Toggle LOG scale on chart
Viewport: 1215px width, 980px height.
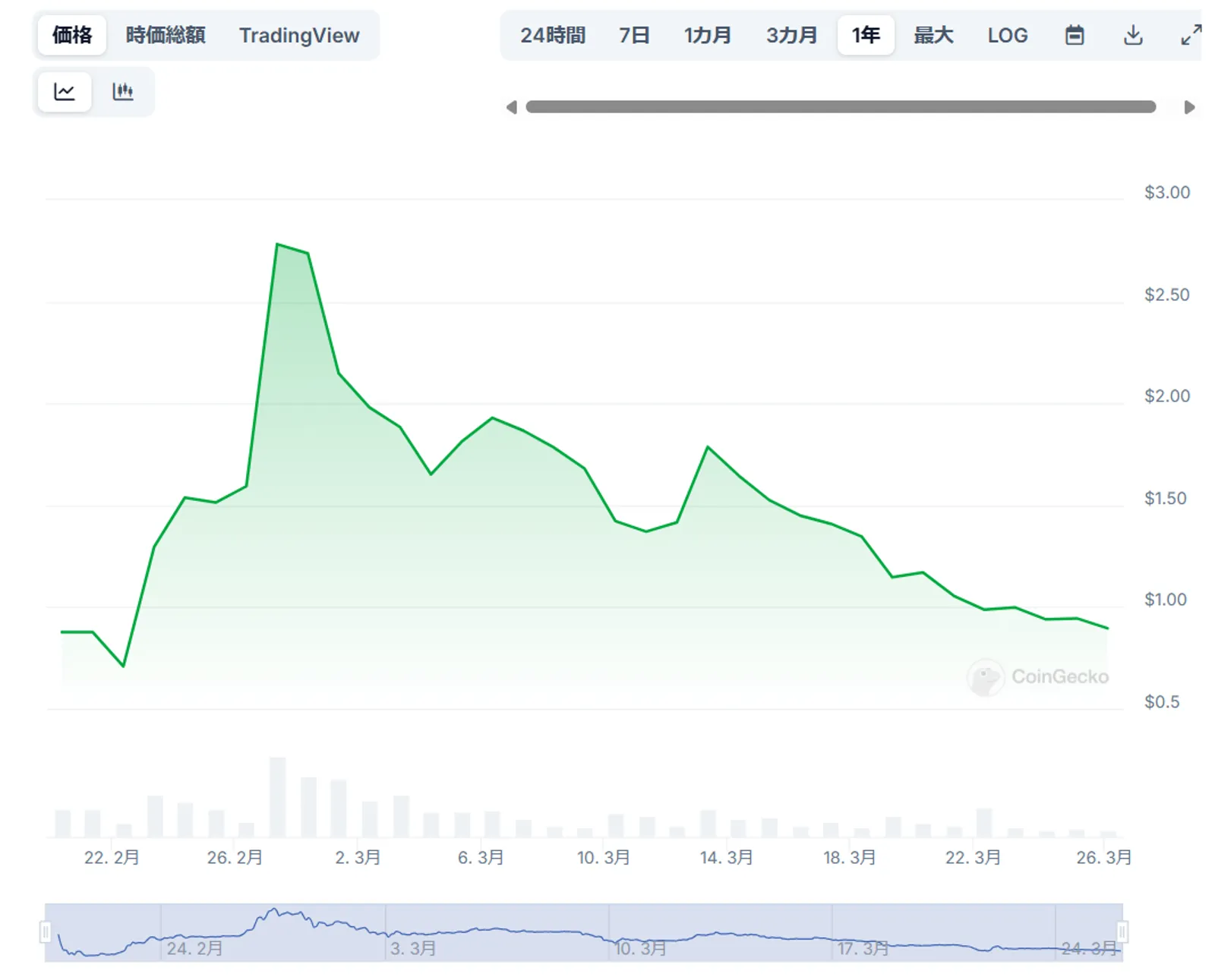pyautogui.click(x=1008, y=35)
